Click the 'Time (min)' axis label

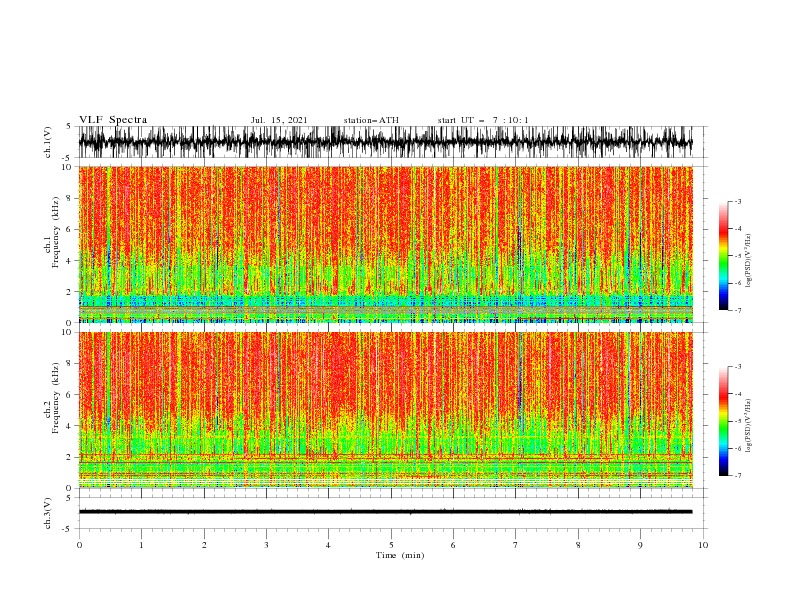400,555
